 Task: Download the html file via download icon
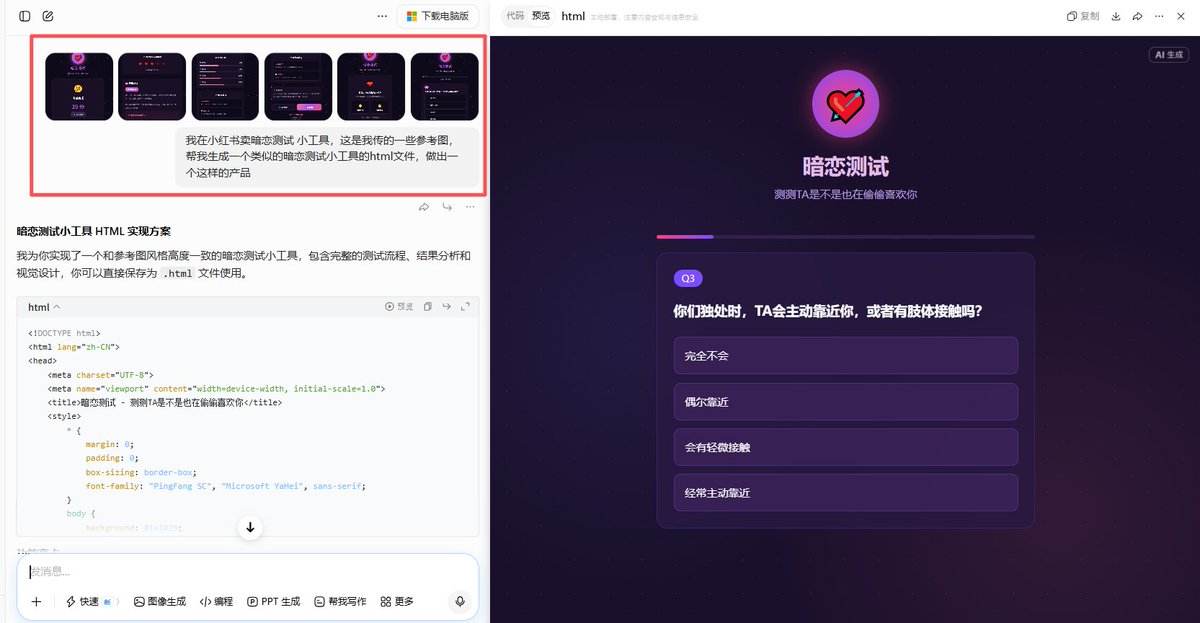coord(1116,16)
